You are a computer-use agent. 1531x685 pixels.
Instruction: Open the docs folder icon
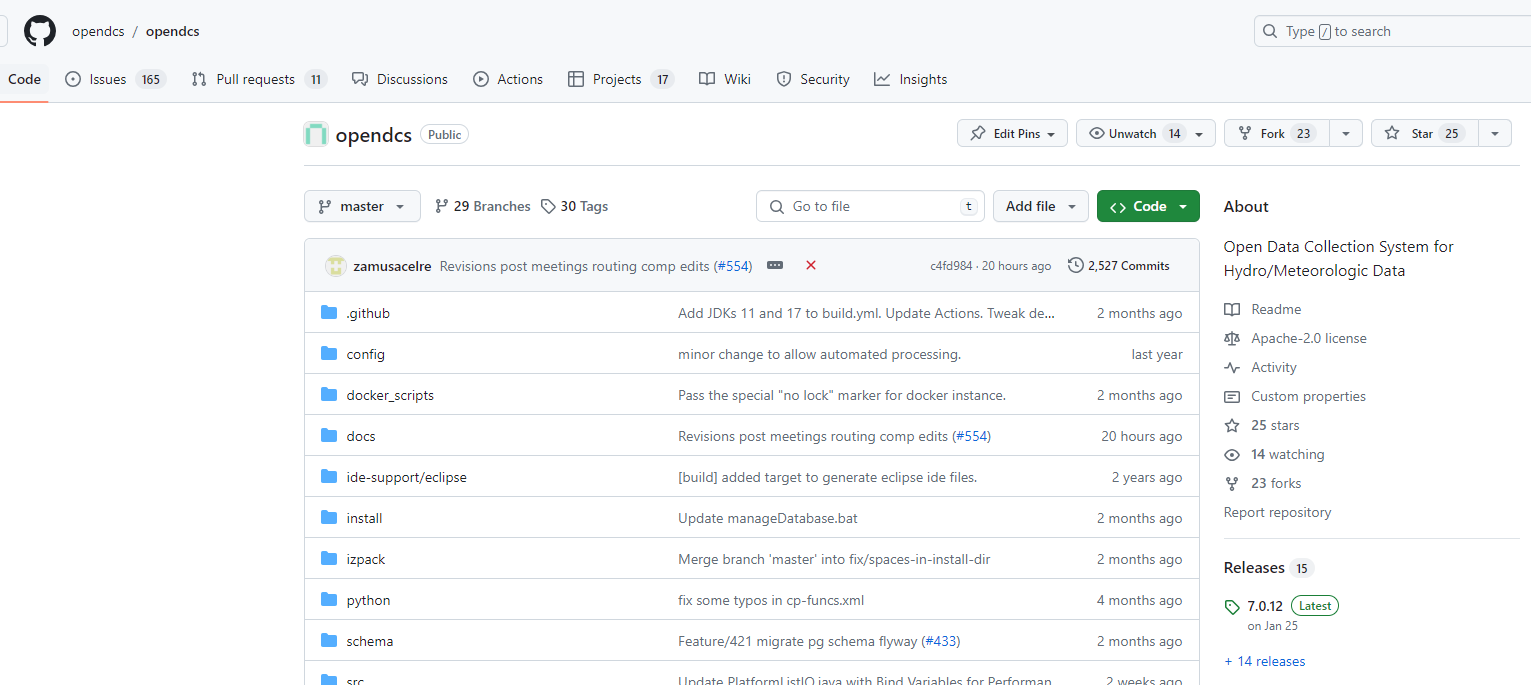click(x=329, y=436)
